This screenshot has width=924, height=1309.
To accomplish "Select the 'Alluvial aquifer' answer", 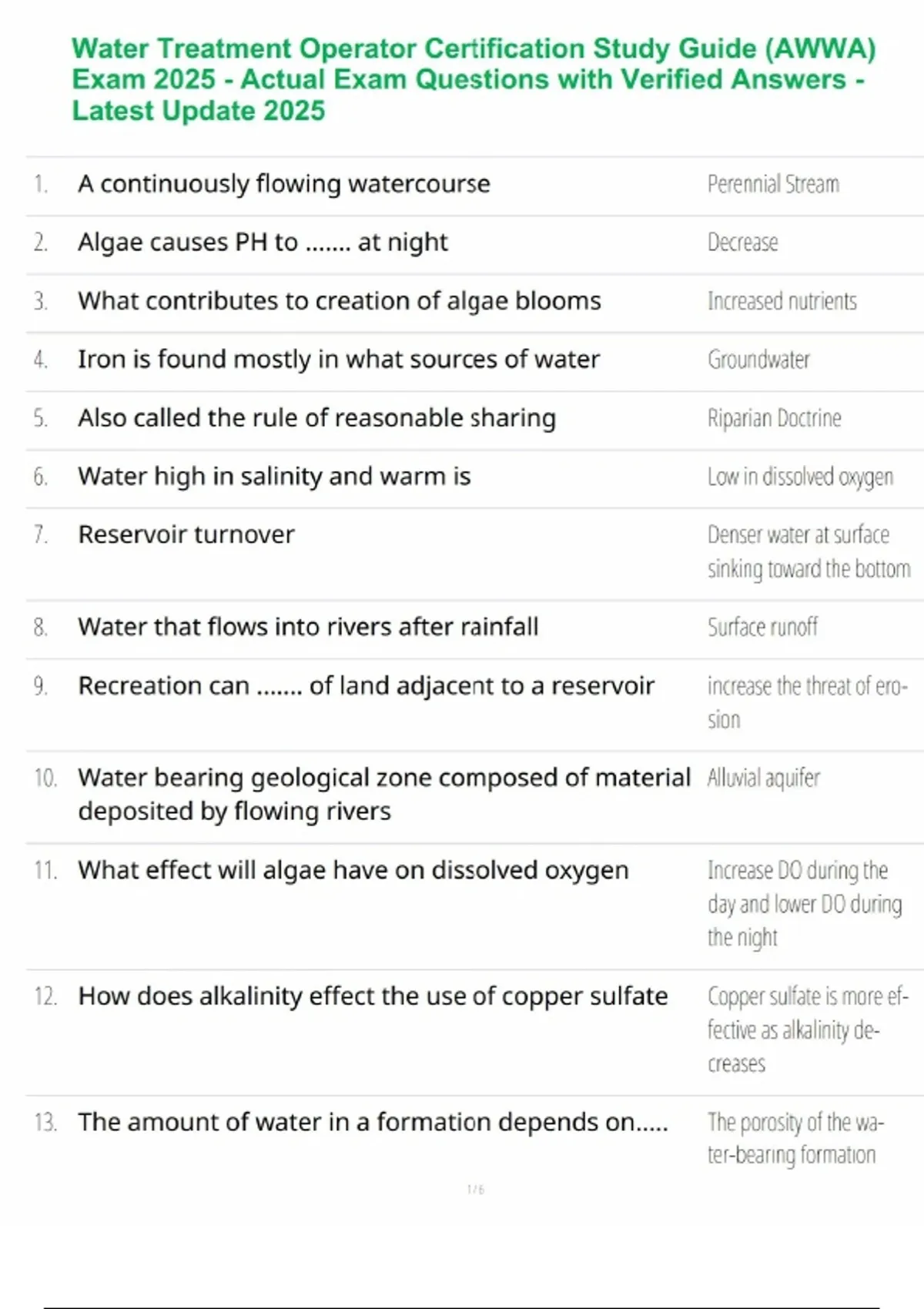I will 763,778.
